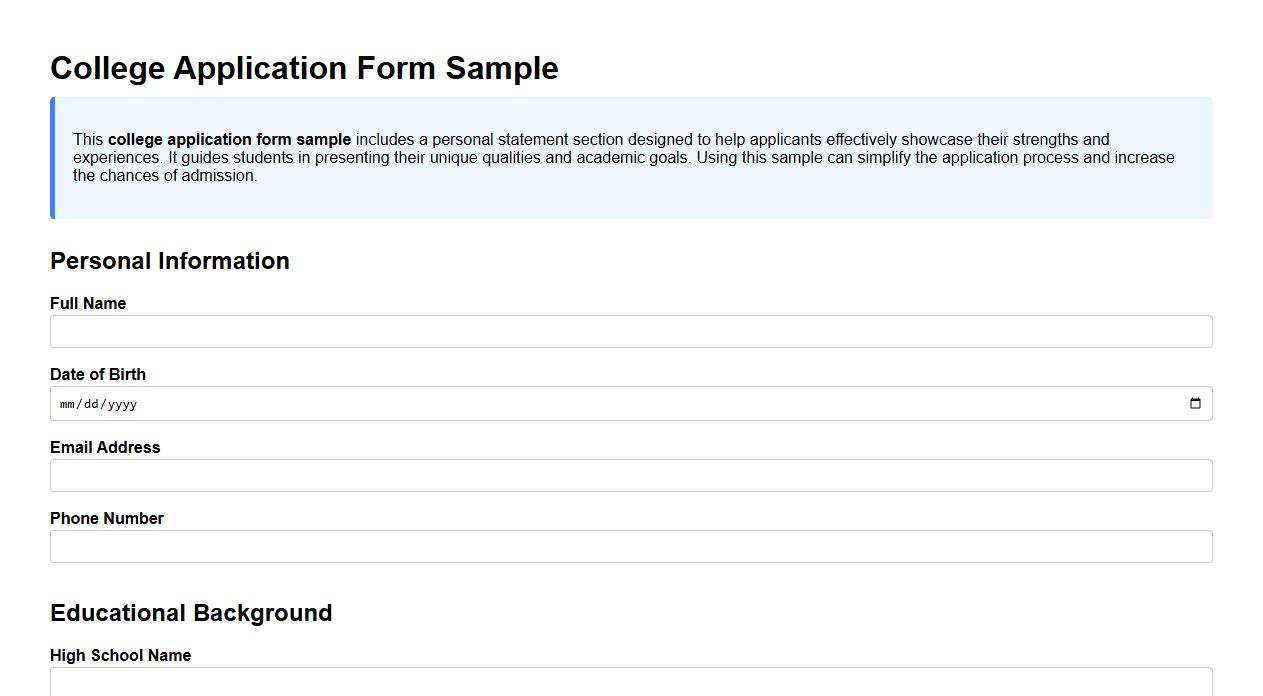Open the Date of Birth calendar picker icon
1263x696 pixels.
1196,403
